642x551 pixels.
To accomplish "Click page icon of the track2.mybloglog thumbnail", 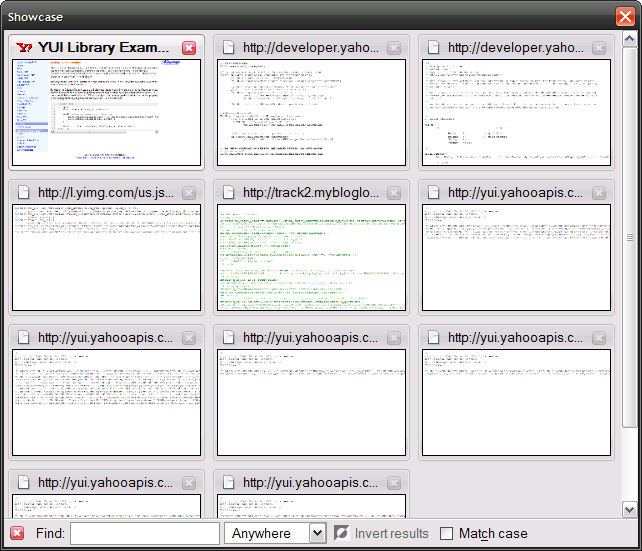I will [229, 193].
